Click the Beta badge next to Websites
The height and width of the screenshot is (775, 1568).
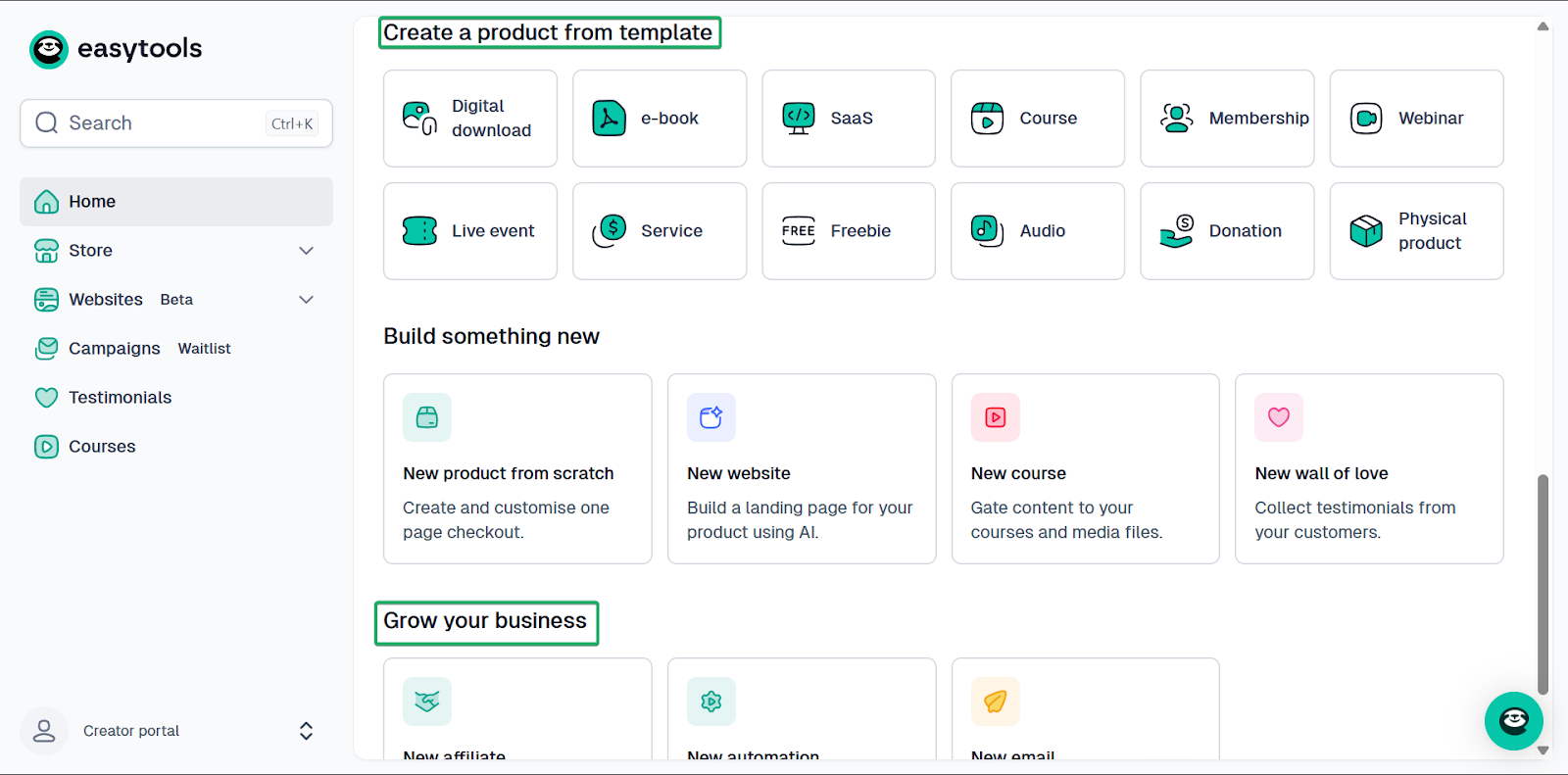point(176,300)
